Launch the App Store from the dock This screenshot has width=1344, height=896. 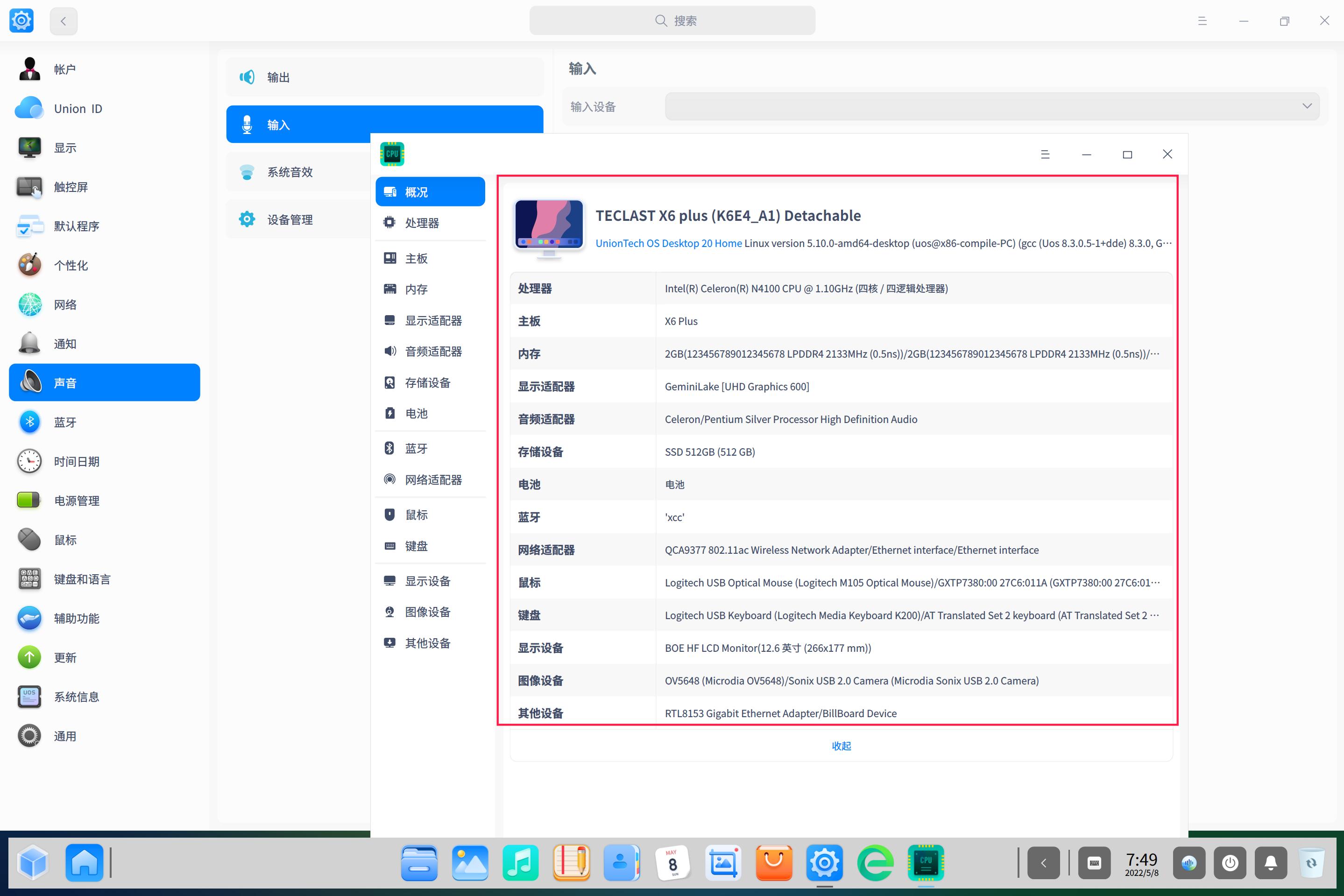pos(774,863)
